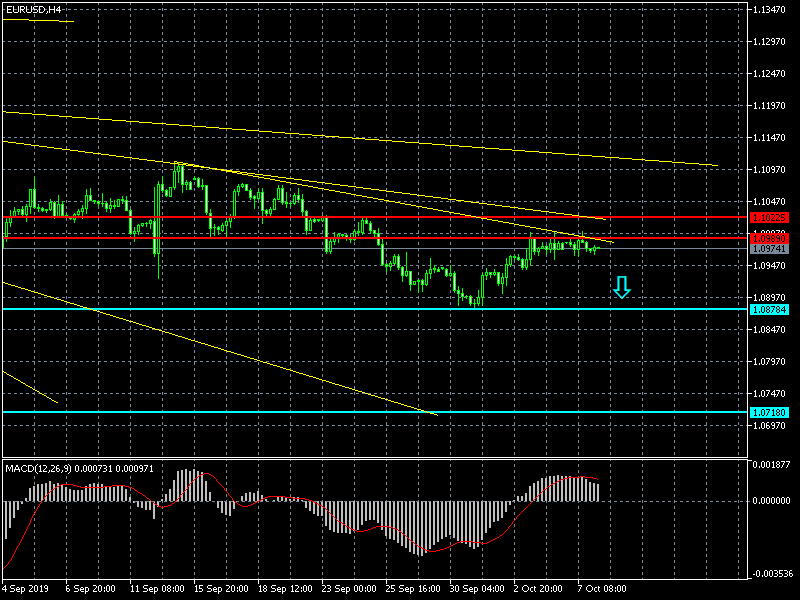Select the -0.003536 MACD scale value
The image size is (800, 600).
pos(772,574)
